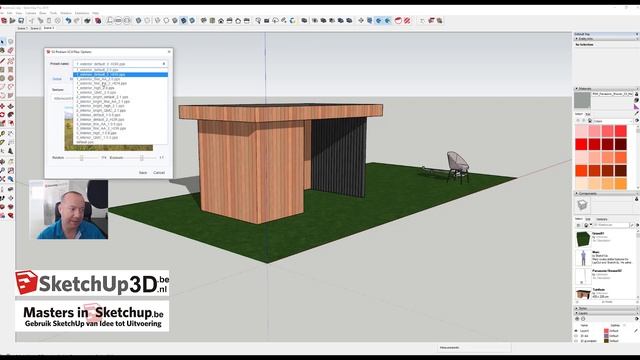The width and height of the screenshot is (640, 360).
Task: Choose the Line pencil tool
Action: pos(2,60)
